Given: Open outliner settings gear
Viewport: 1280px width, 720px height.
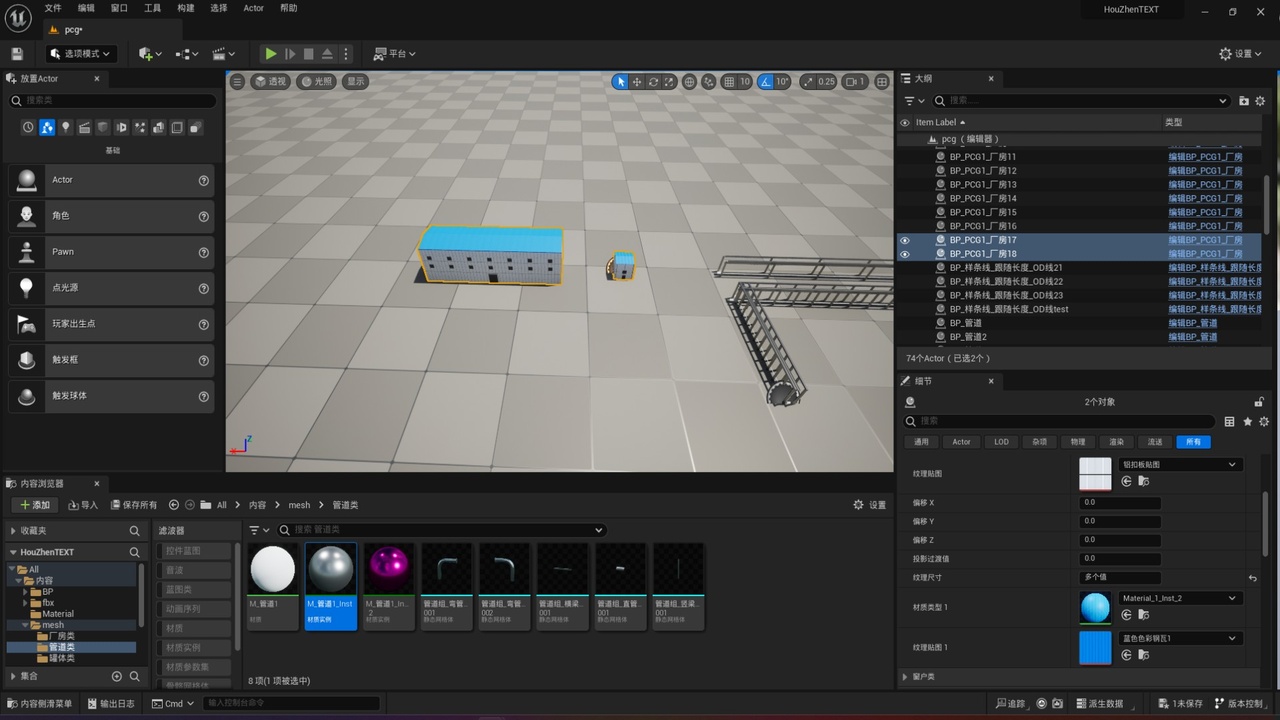Looking at the screenshot, I should 1260,101.
